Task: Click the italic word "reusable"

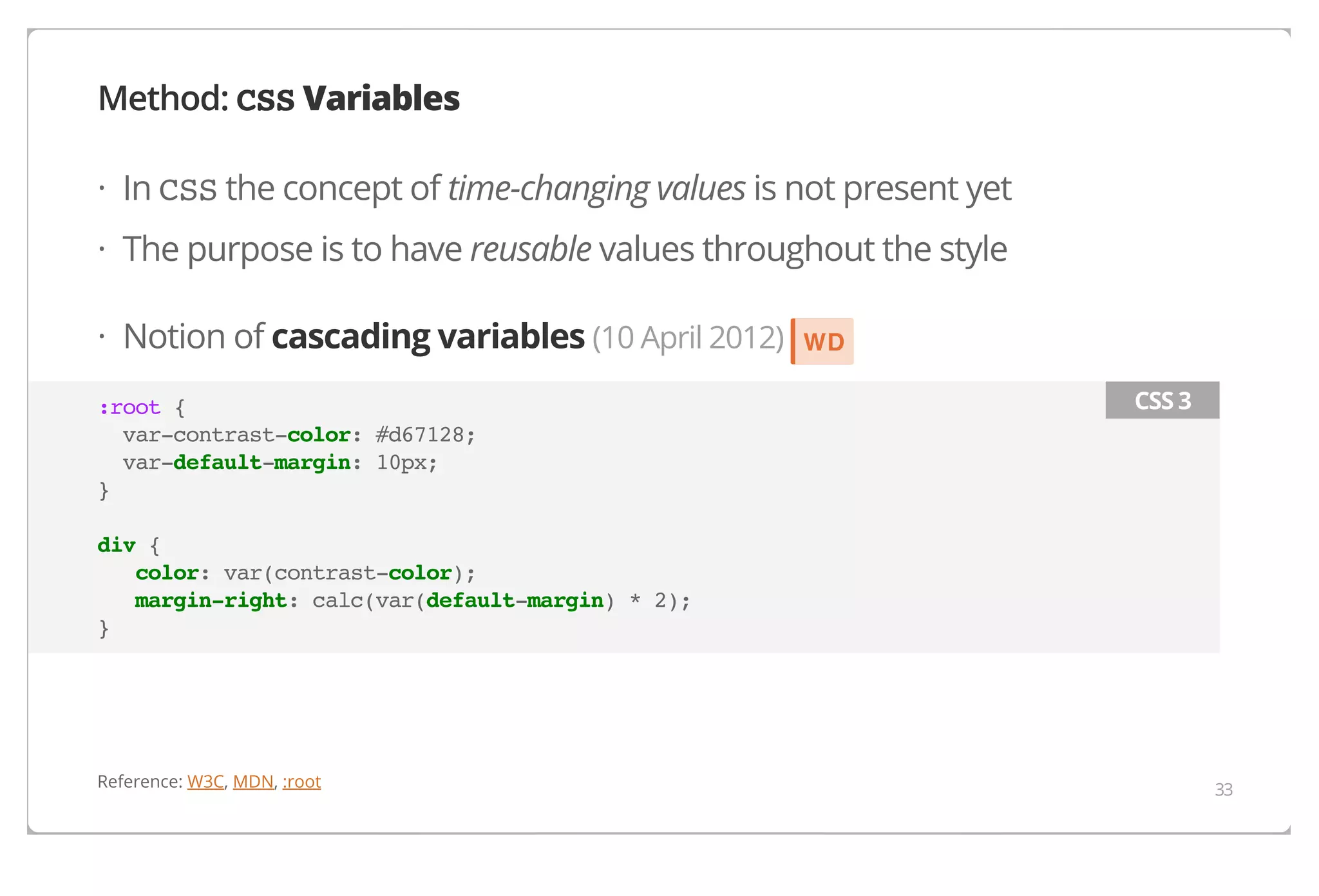Action: 530,249
